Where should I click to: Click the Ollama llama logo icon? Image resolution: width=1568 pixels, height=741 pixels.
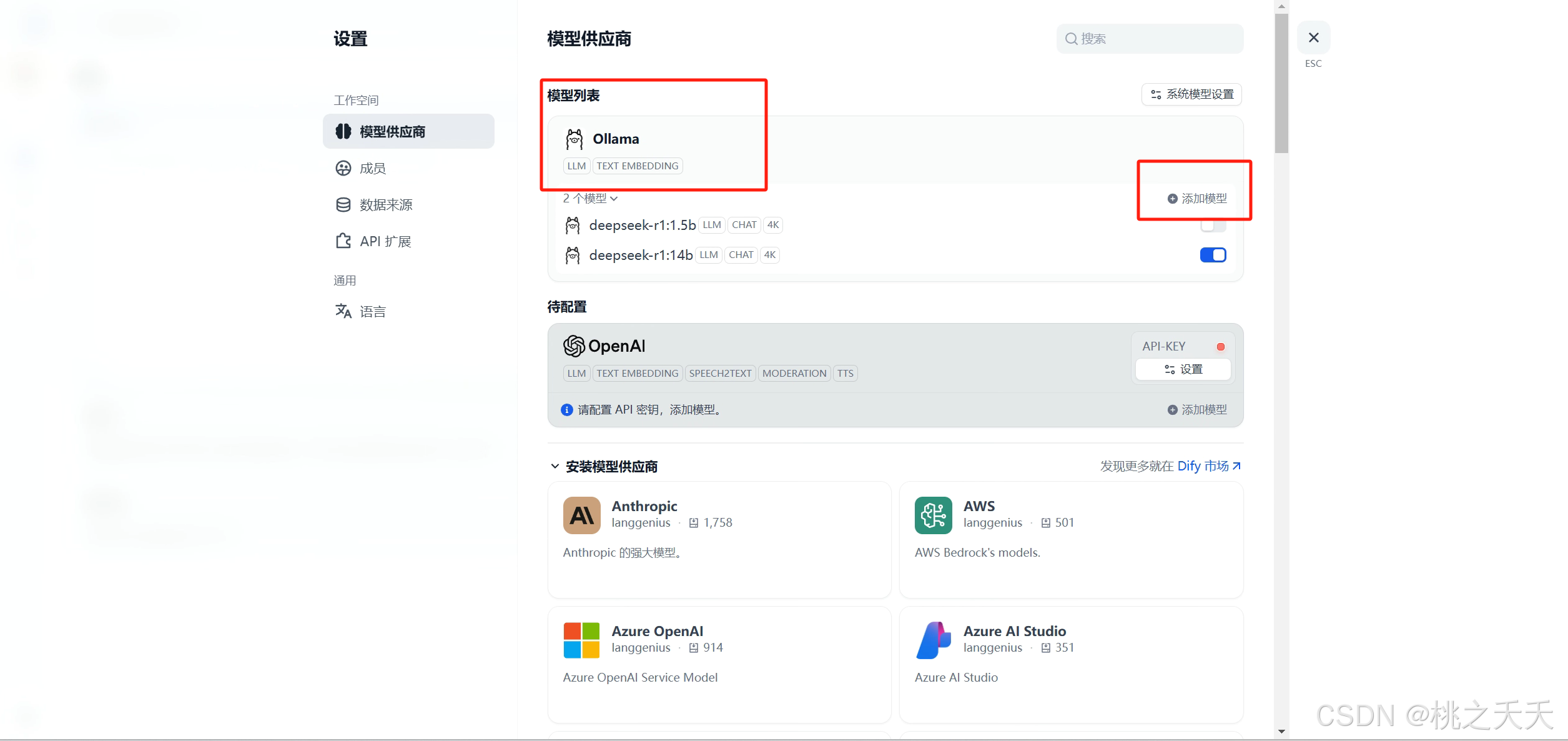pyautogui.click(x=574, y=139)
